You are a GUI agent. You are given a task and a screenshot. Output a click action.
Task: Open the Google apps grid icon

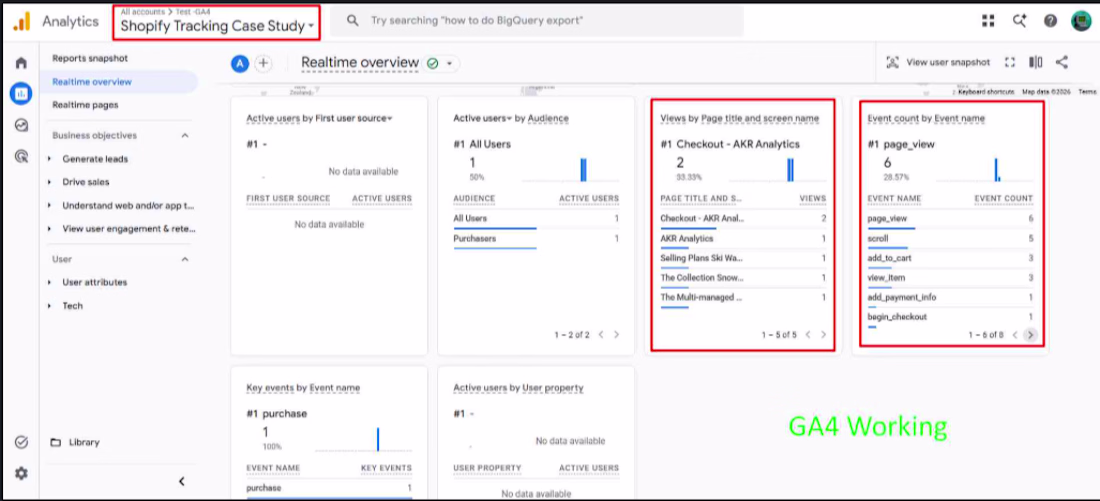(988, 21)
